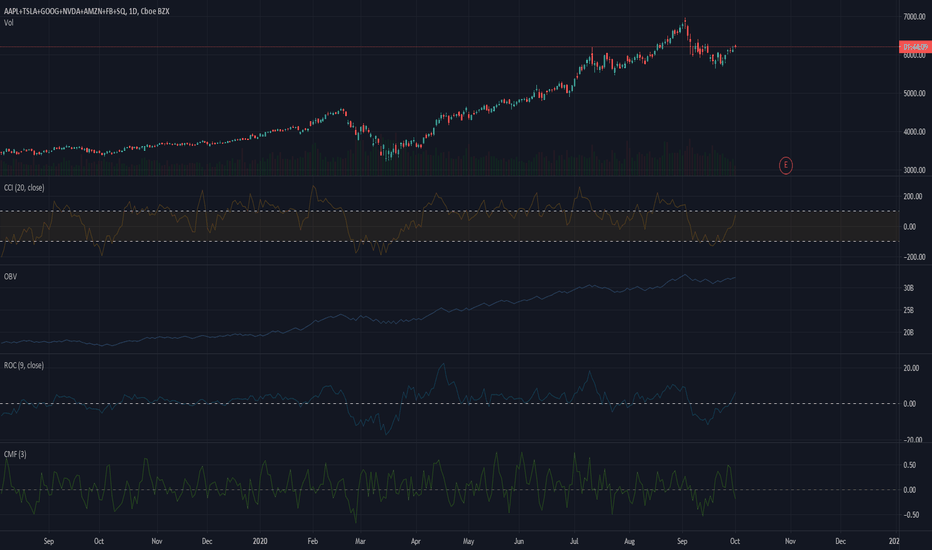Click the 20.00 value on ROC scale
The width and height of the screenshot is (932, 550).
(x=911, y=368)
